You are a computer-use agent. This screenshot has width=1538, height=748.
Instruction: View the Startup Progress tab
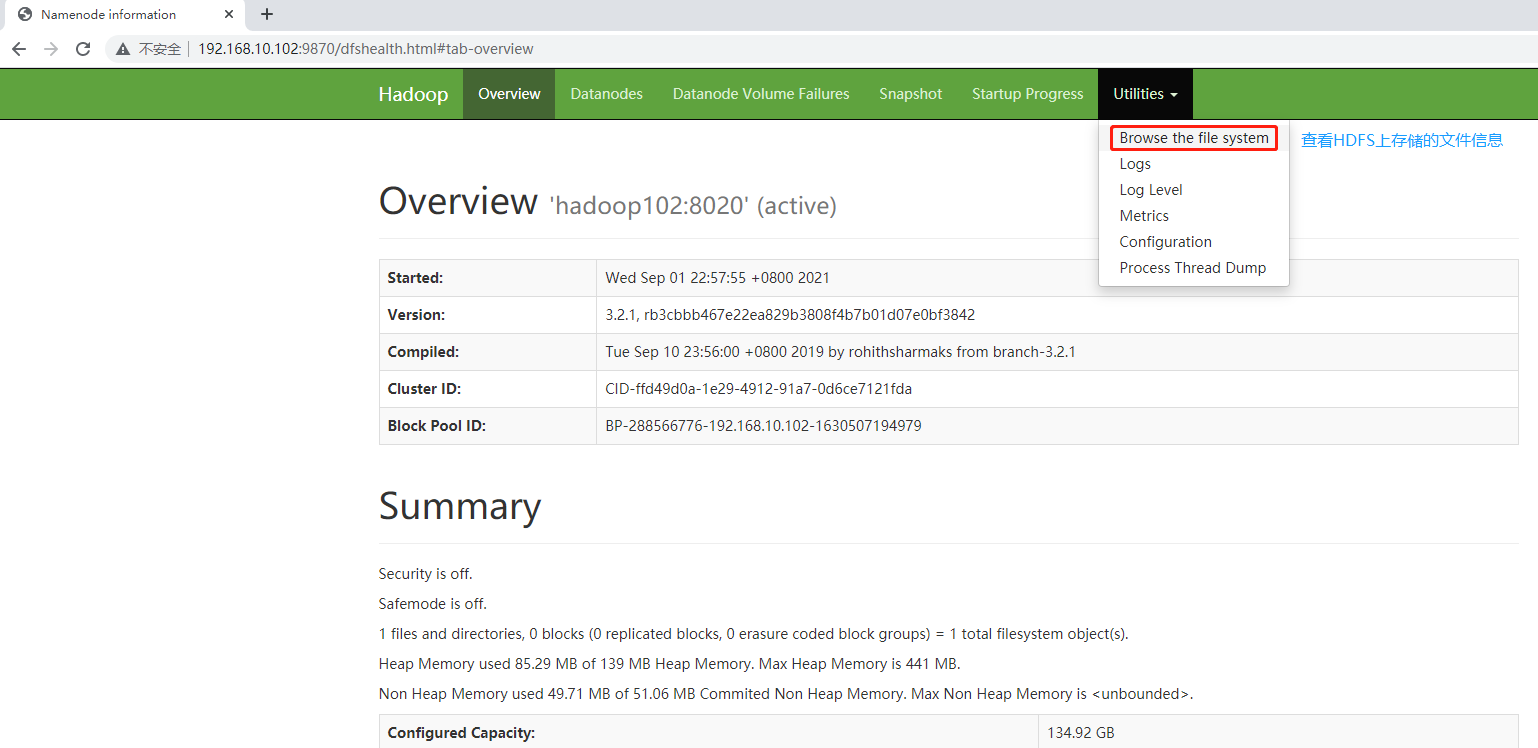tap(1027, 94)
